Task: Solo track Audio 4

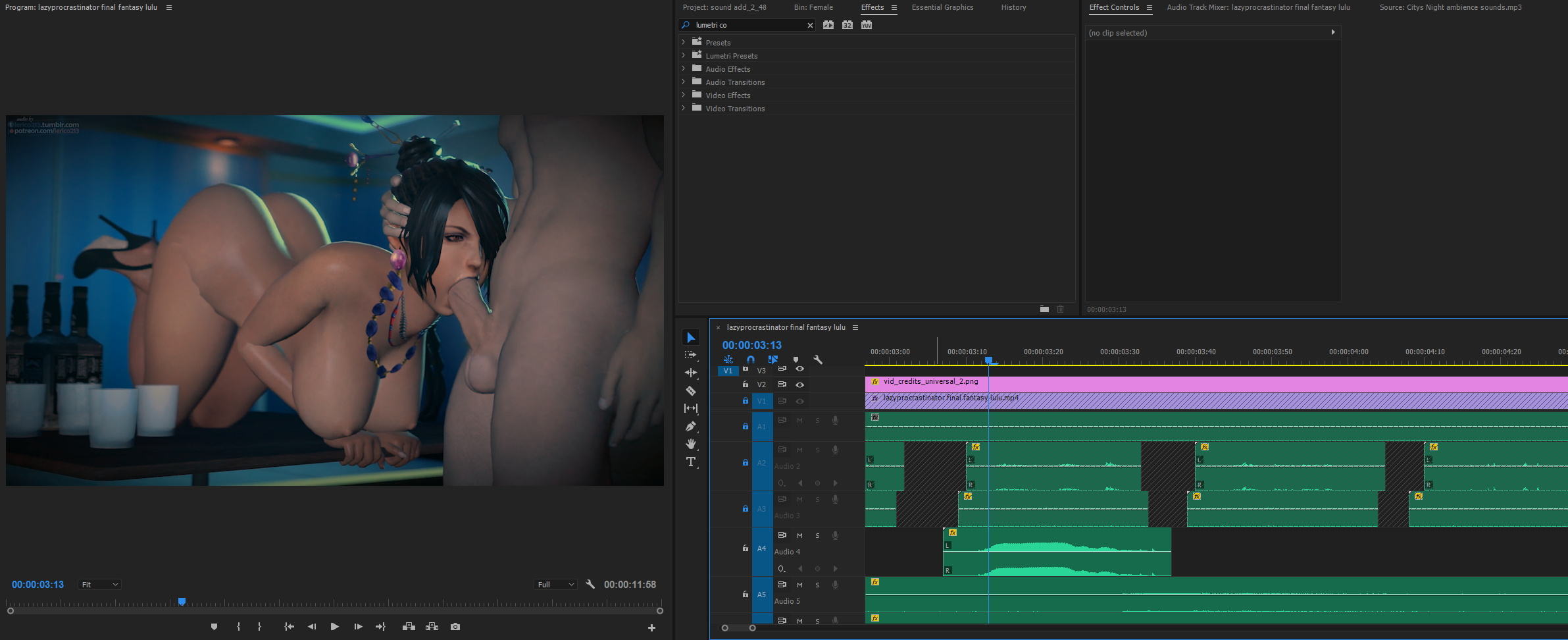Action: 817,535
